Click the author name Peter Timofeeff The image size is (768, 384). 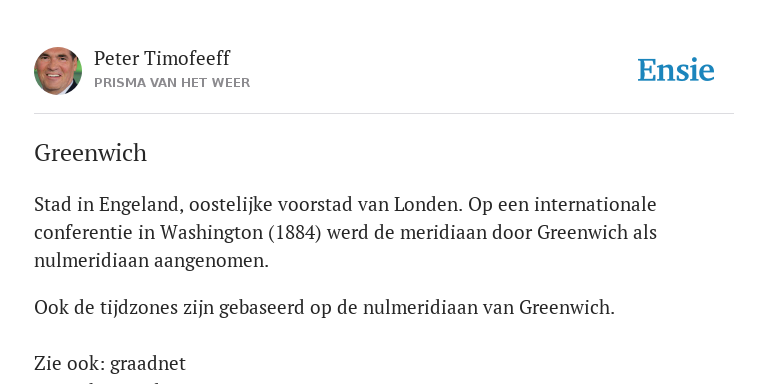[162, 58]
